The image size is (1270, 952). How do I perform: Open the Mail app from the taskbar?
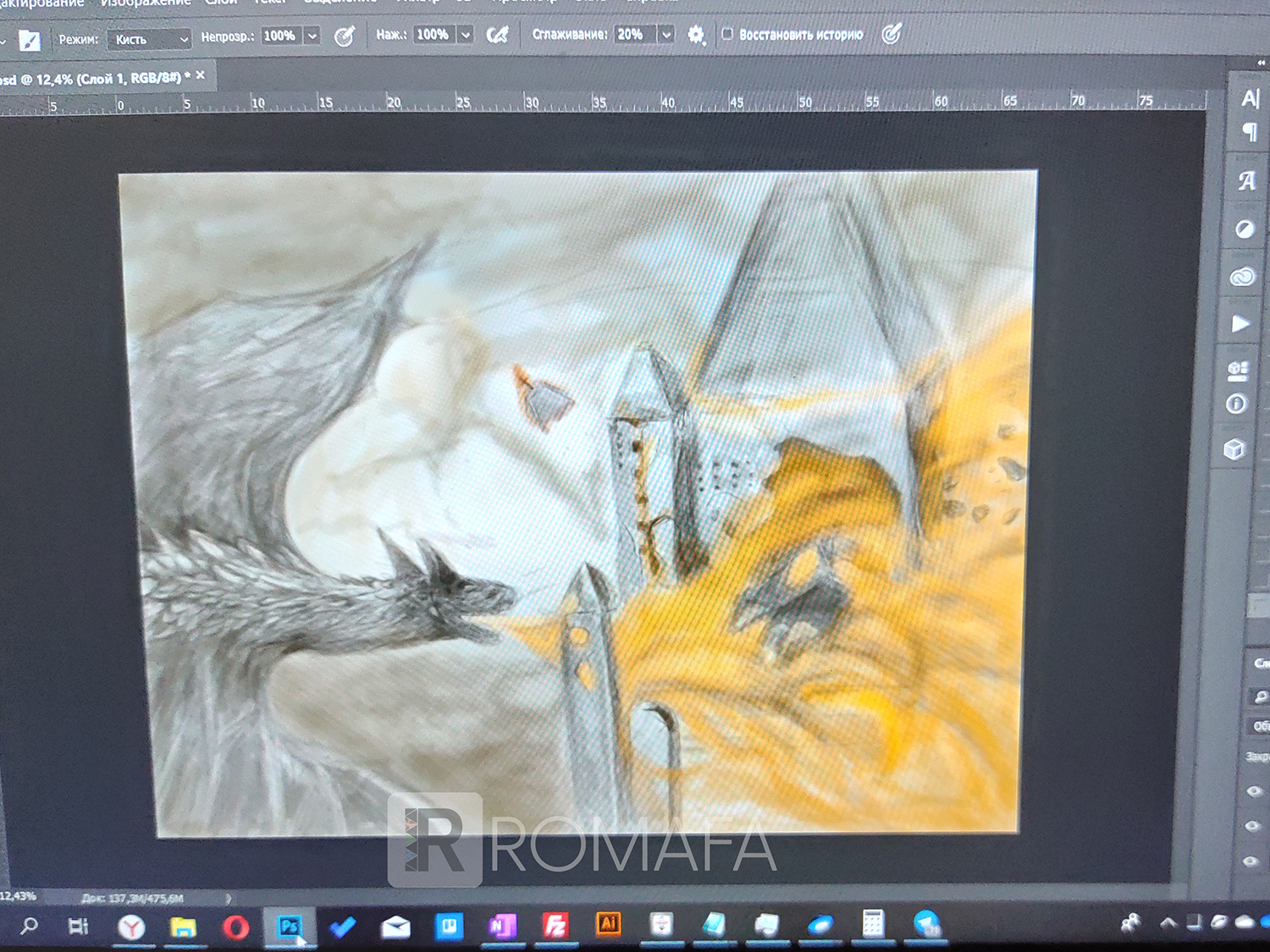[x=395, y=927]
